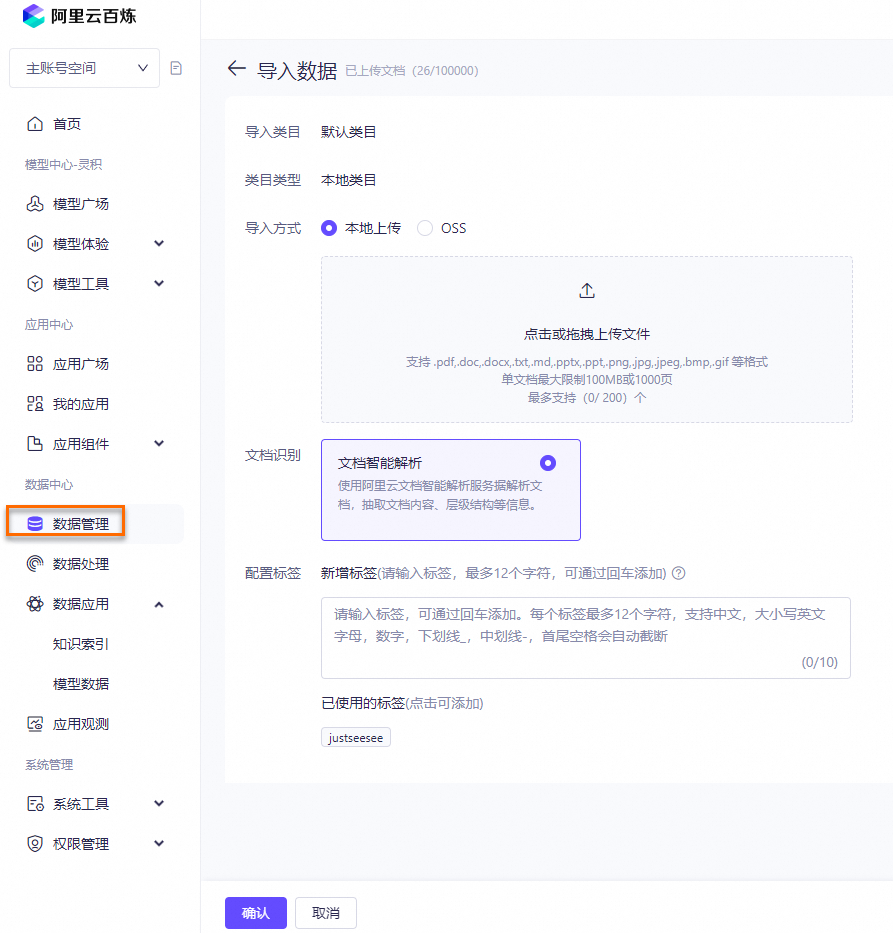Open the 首页 home icon

point(35,124)
